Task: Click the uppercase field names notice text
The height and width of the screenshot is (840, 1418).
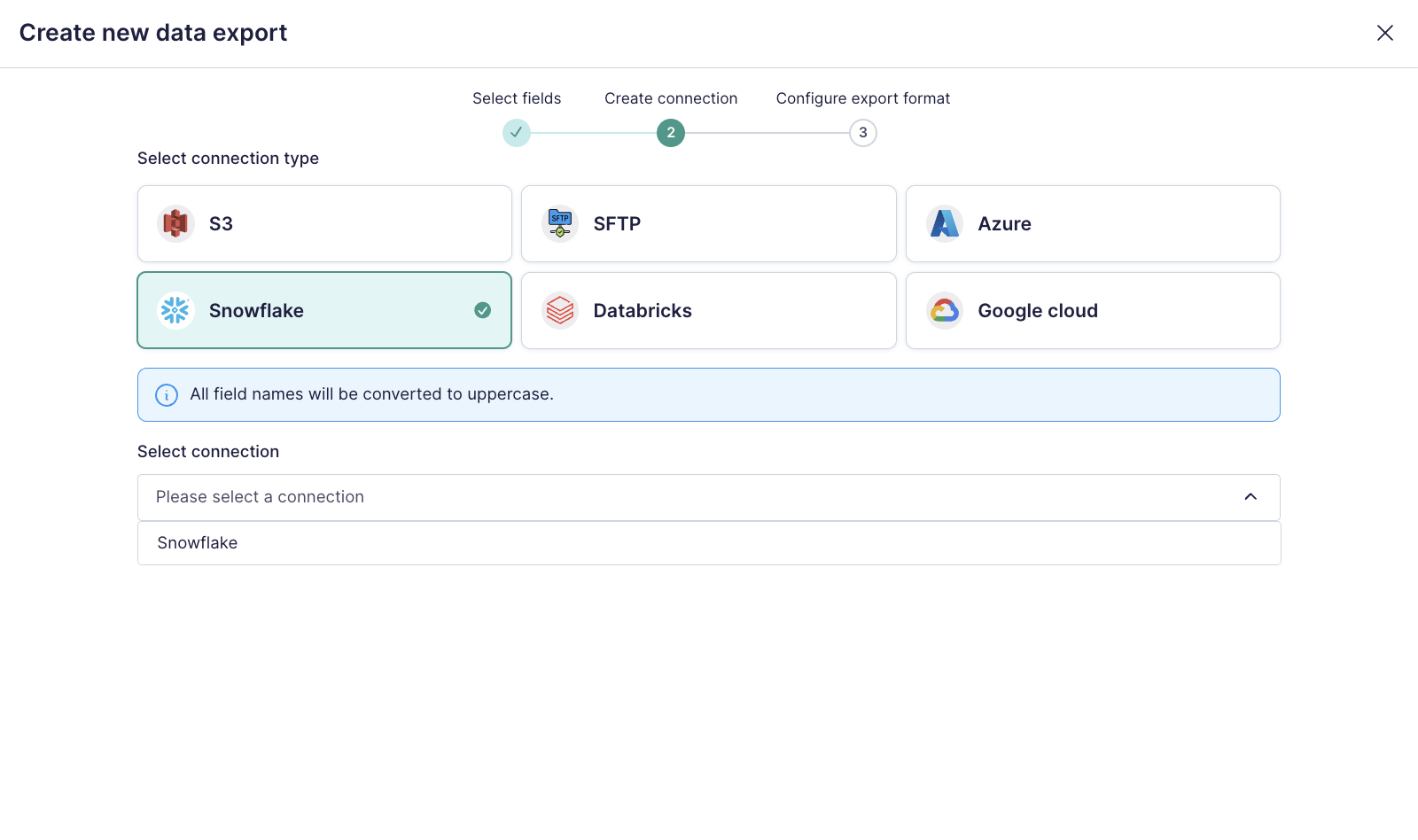Action: tap(371, 394)
